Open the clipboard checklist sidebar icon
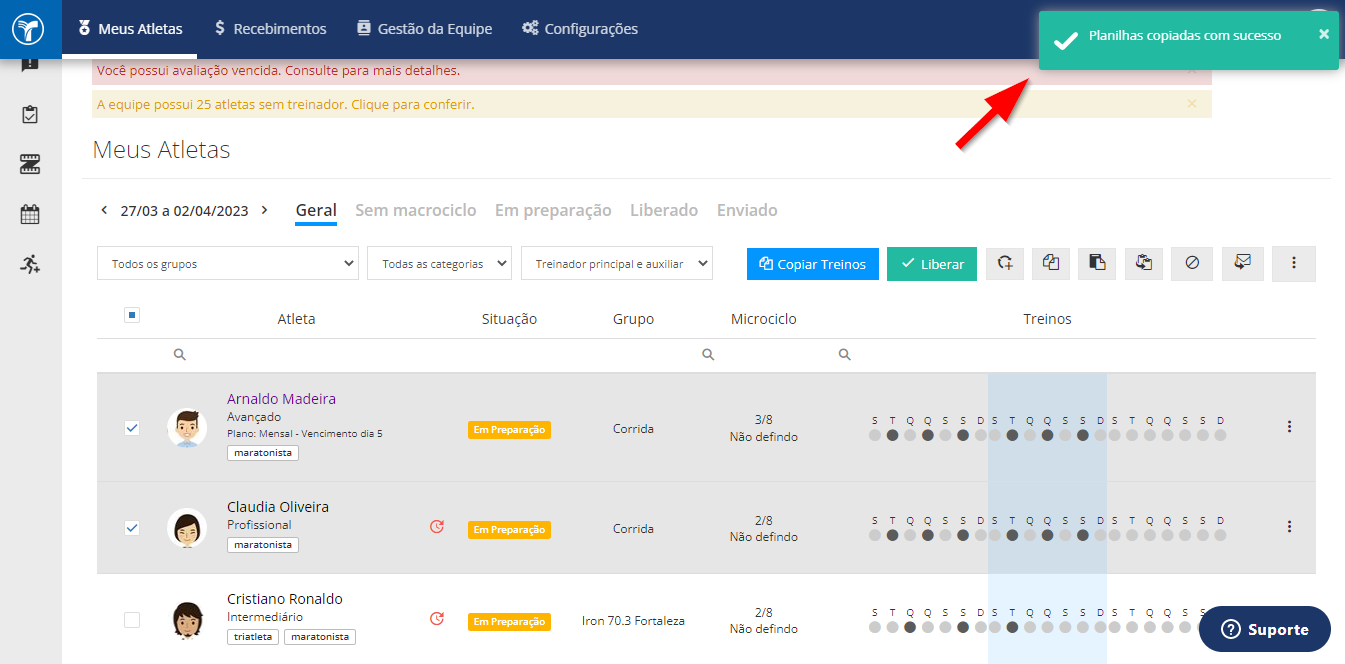The width and height of the screenshot is (1345, 664). 30,114
